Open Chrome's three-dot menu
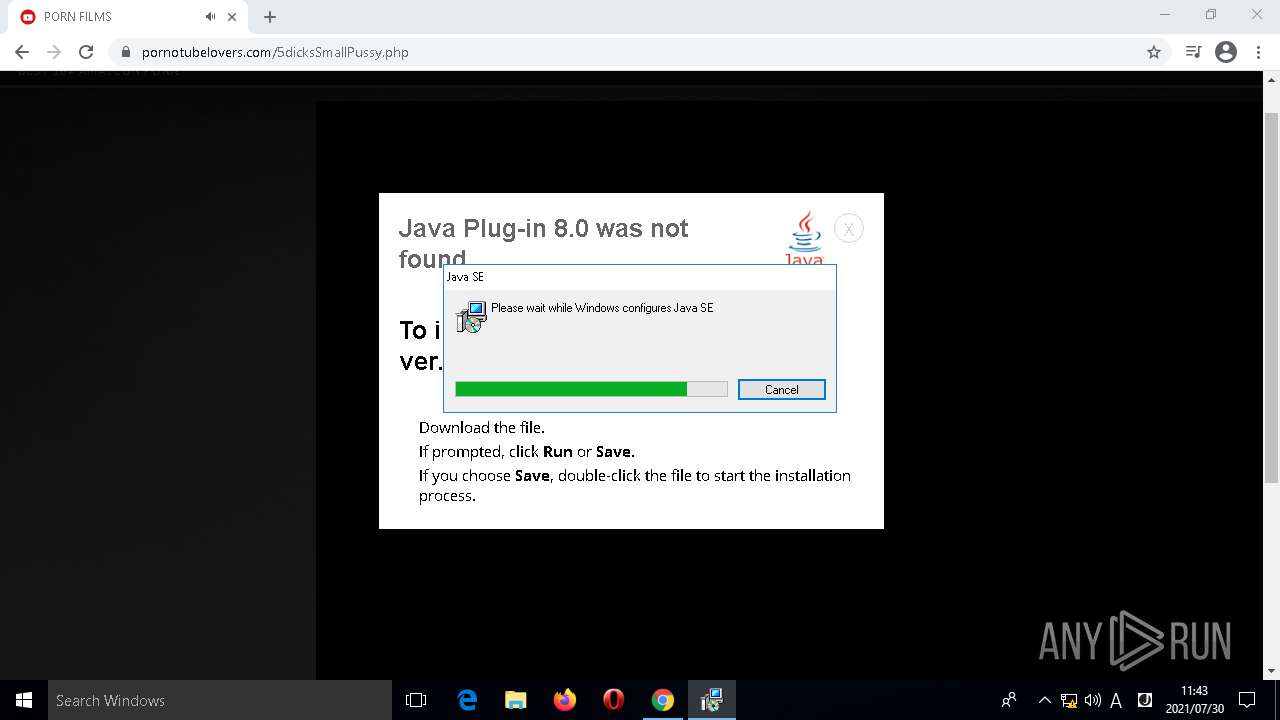The height and width of the screenshot is (720, 1280). click(x=1259, y=52)
